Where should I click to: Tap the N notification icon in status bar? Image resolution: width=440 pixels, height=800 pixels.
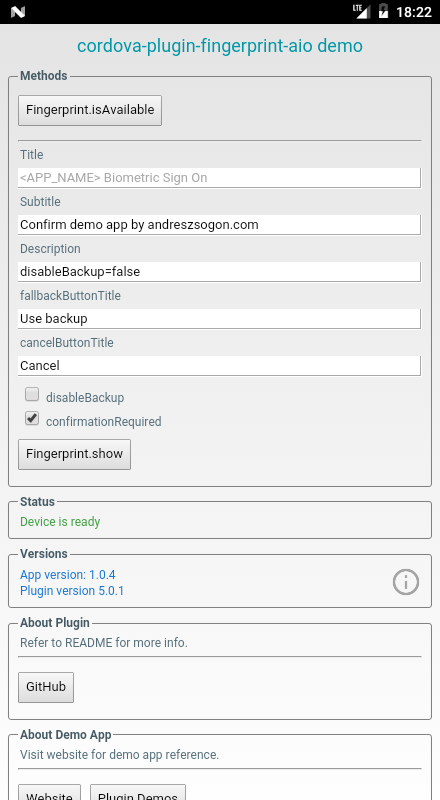pos(17,12)
